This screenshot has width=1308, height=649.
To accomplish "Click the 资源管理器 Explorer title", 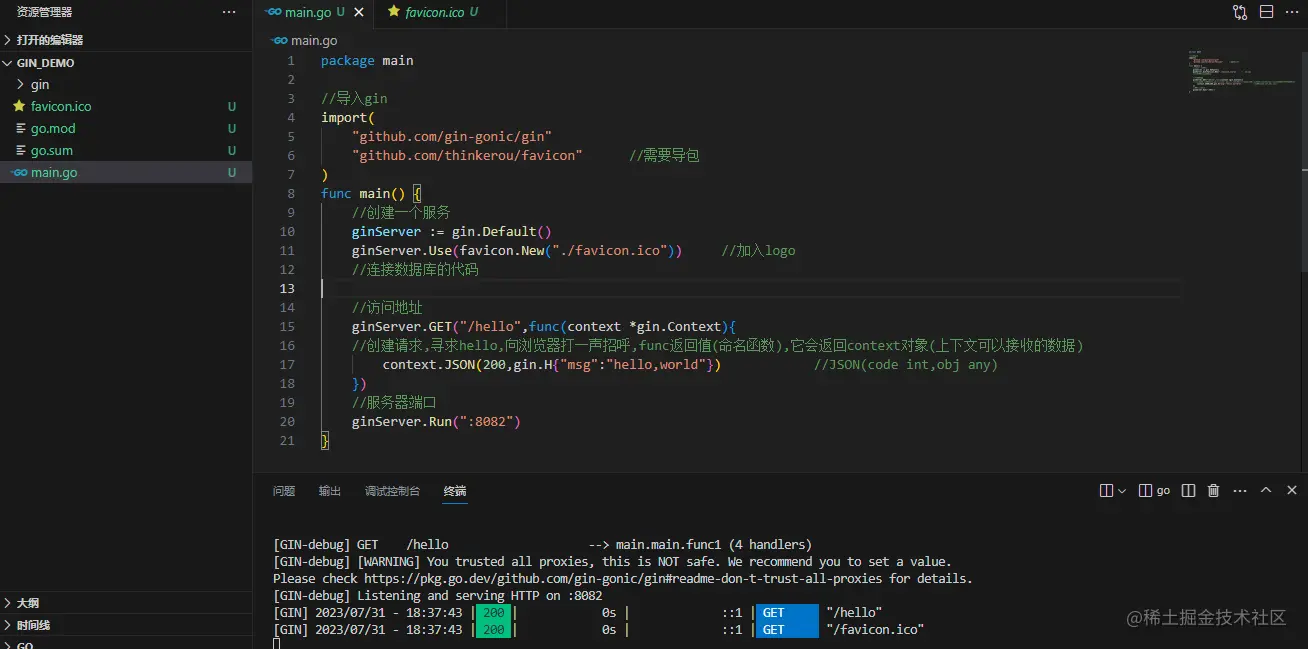I will (44, 12).
